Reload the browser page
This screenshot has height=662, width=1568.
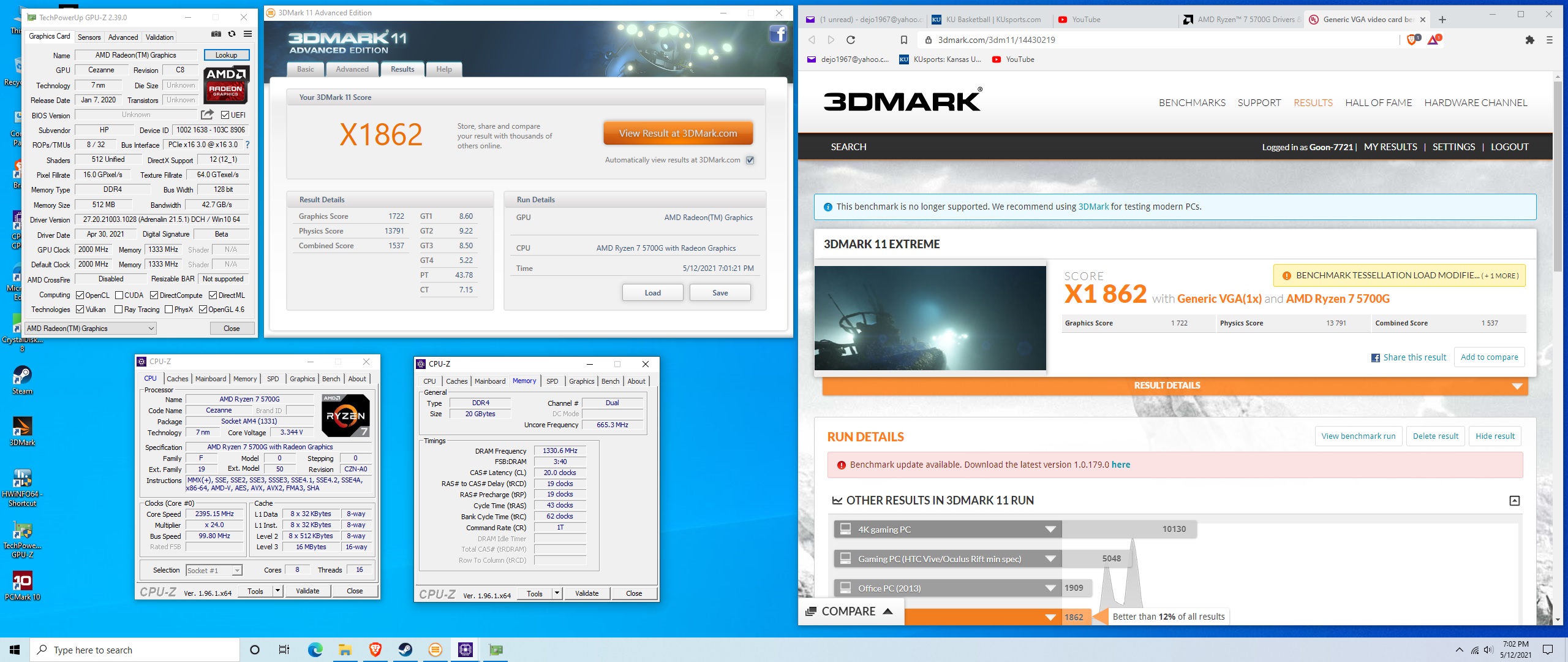[850, 40]
